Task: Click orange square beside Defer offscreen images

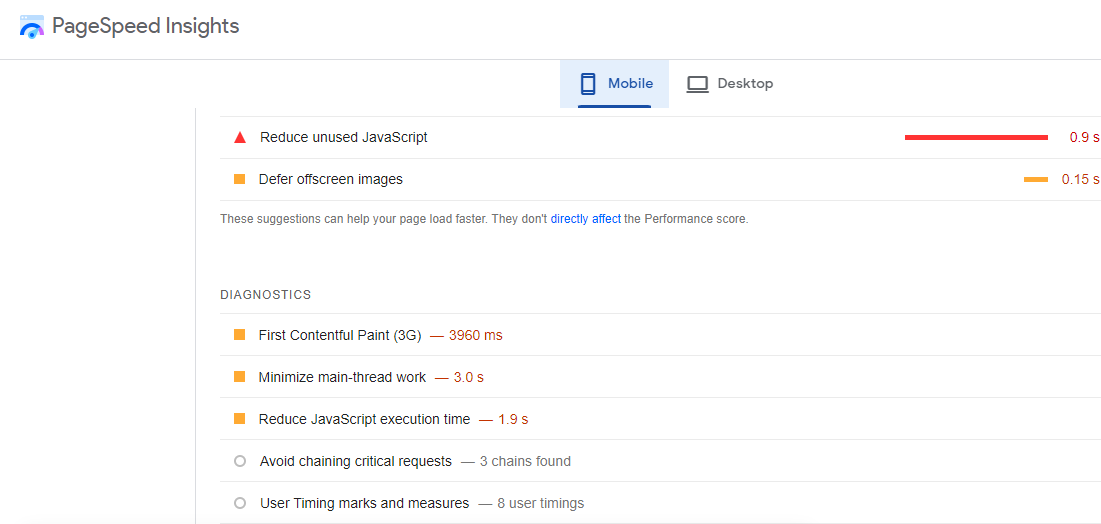Action: [x=239, y=179]
